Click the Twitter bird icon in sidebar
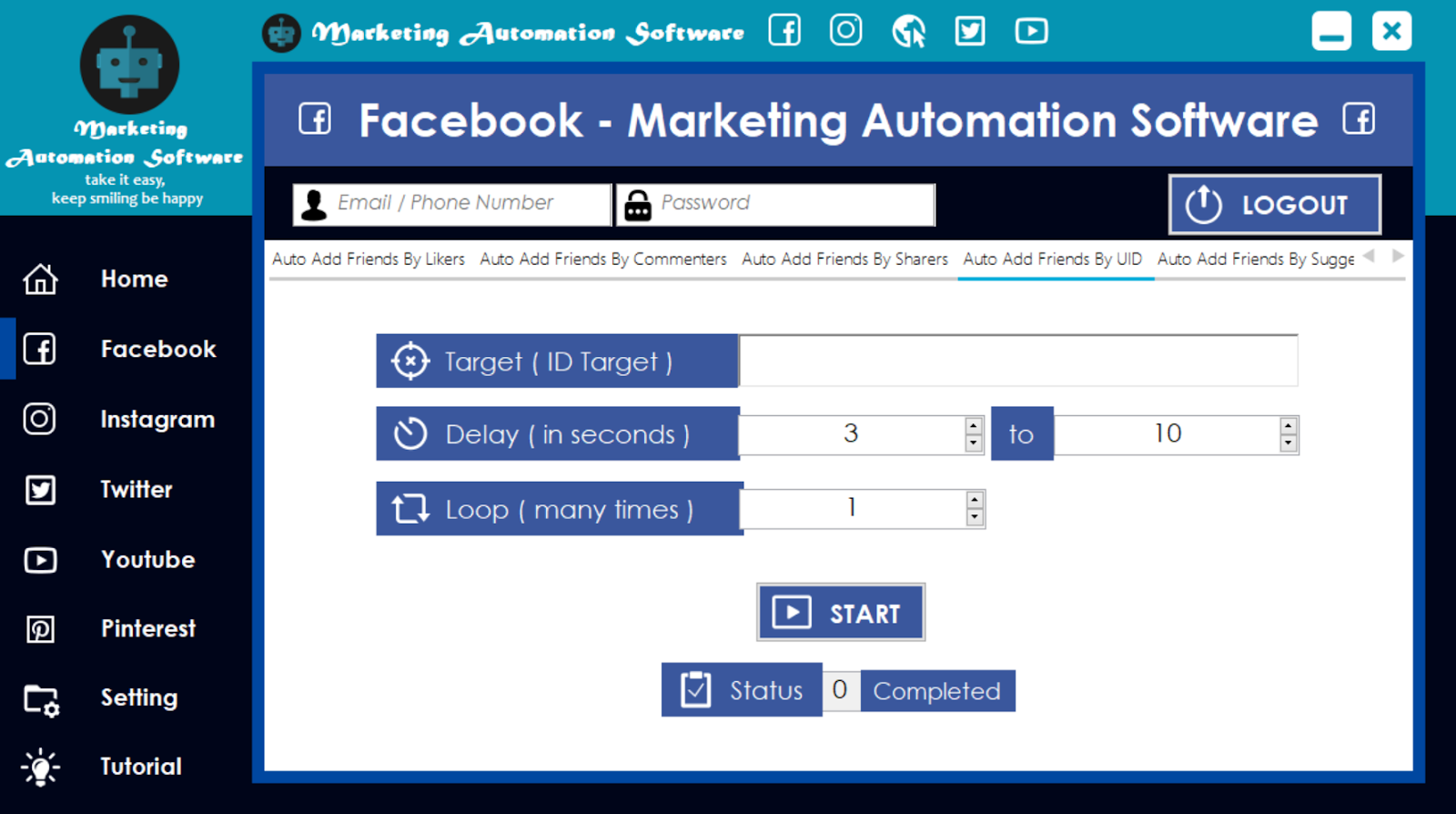This screenshot has height=814, width=1456. pos(40,490)
